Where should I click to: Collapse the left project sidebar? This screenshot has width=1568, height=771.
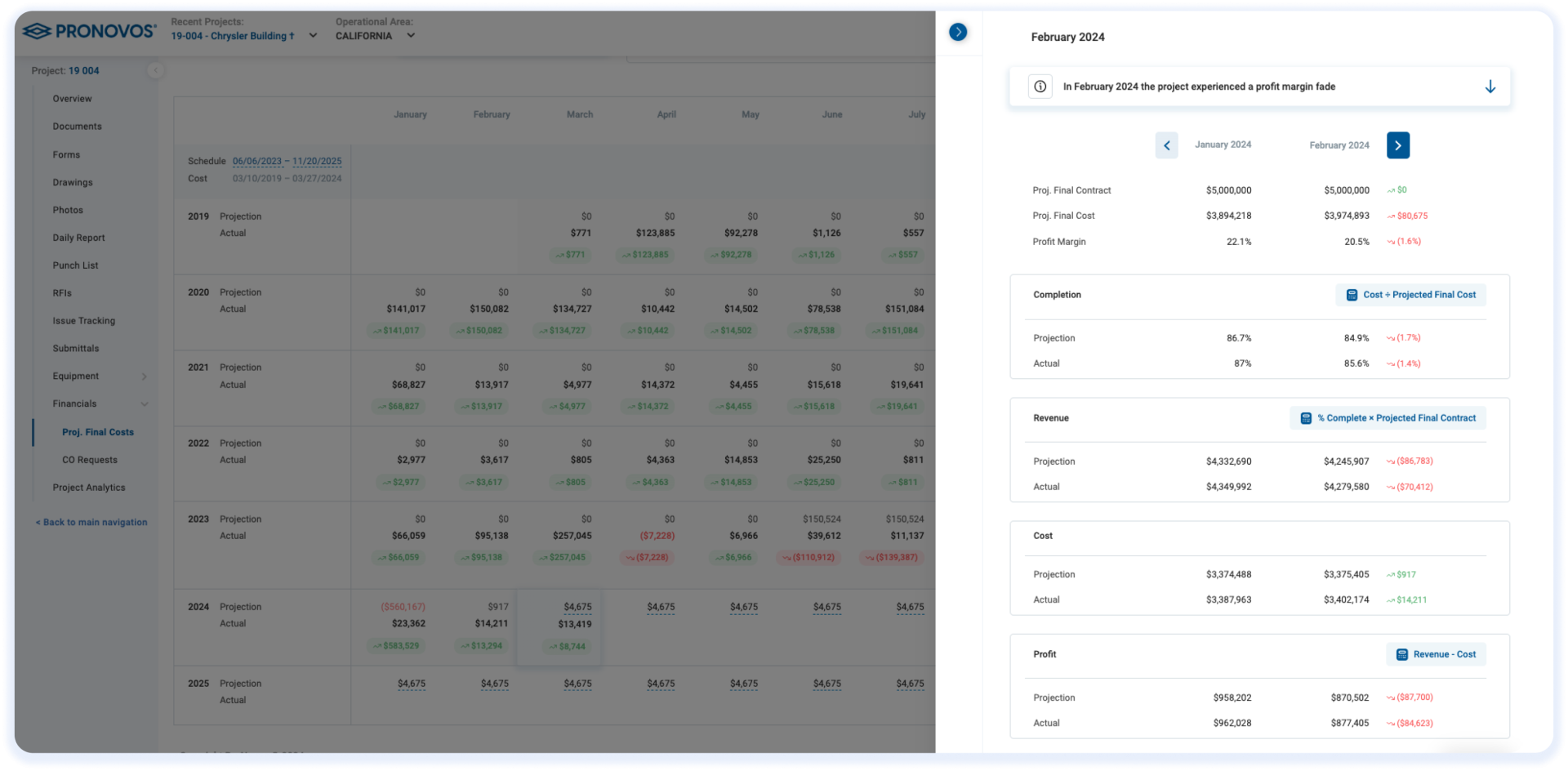pos(155,70)
